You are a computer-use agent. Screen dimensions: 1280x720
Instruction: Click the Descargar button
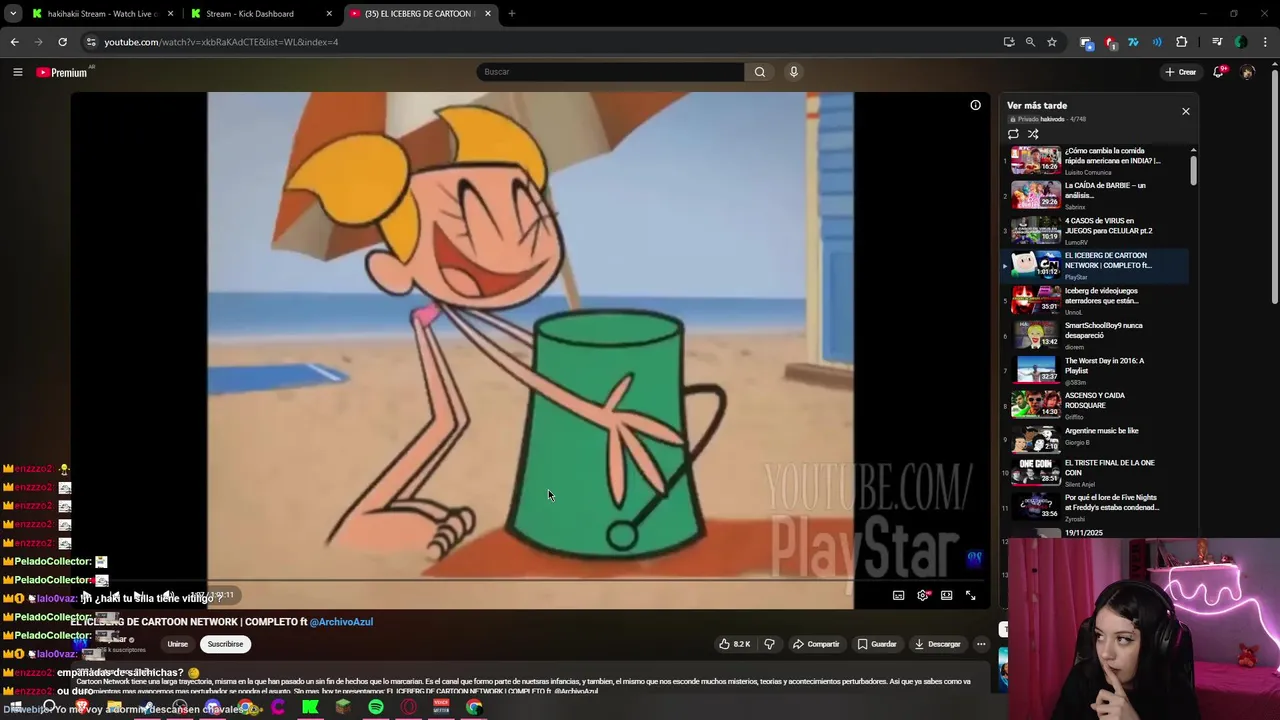[x=937, y=644]
